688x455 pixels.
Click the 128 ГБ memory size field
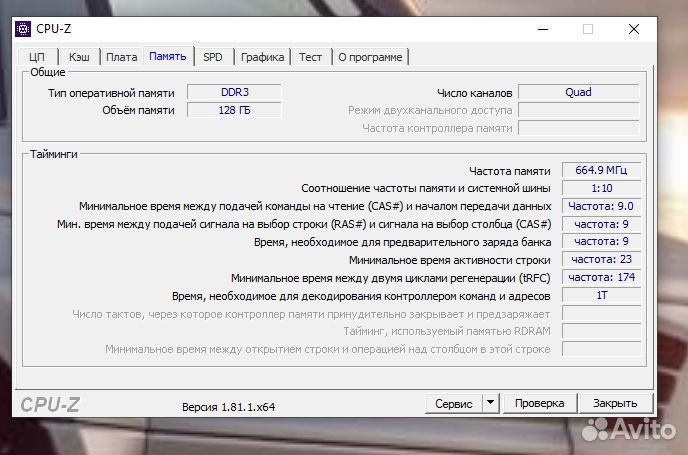234,110
